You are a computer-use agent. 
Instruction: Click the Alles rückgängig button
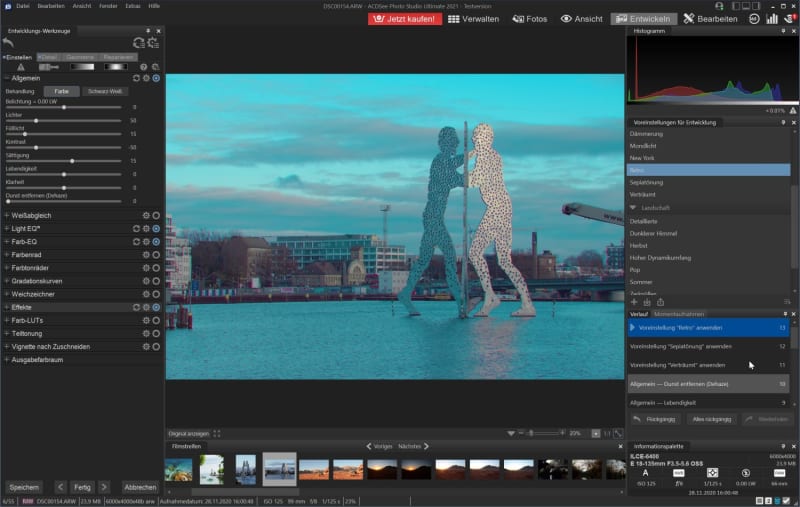[712, 419]
